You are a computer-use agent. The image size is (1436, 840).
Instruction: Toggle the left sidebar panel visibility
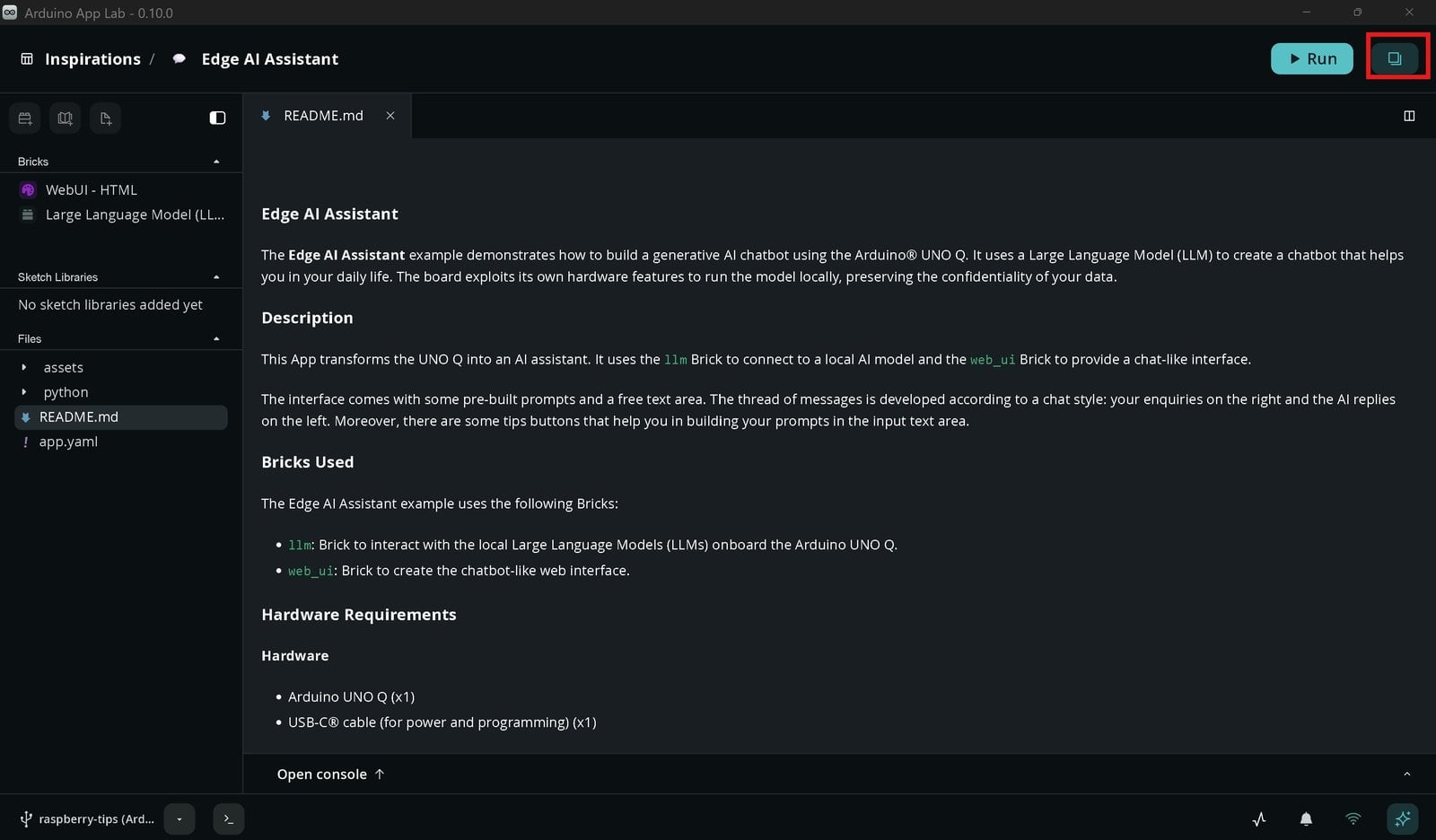[217, 118]
